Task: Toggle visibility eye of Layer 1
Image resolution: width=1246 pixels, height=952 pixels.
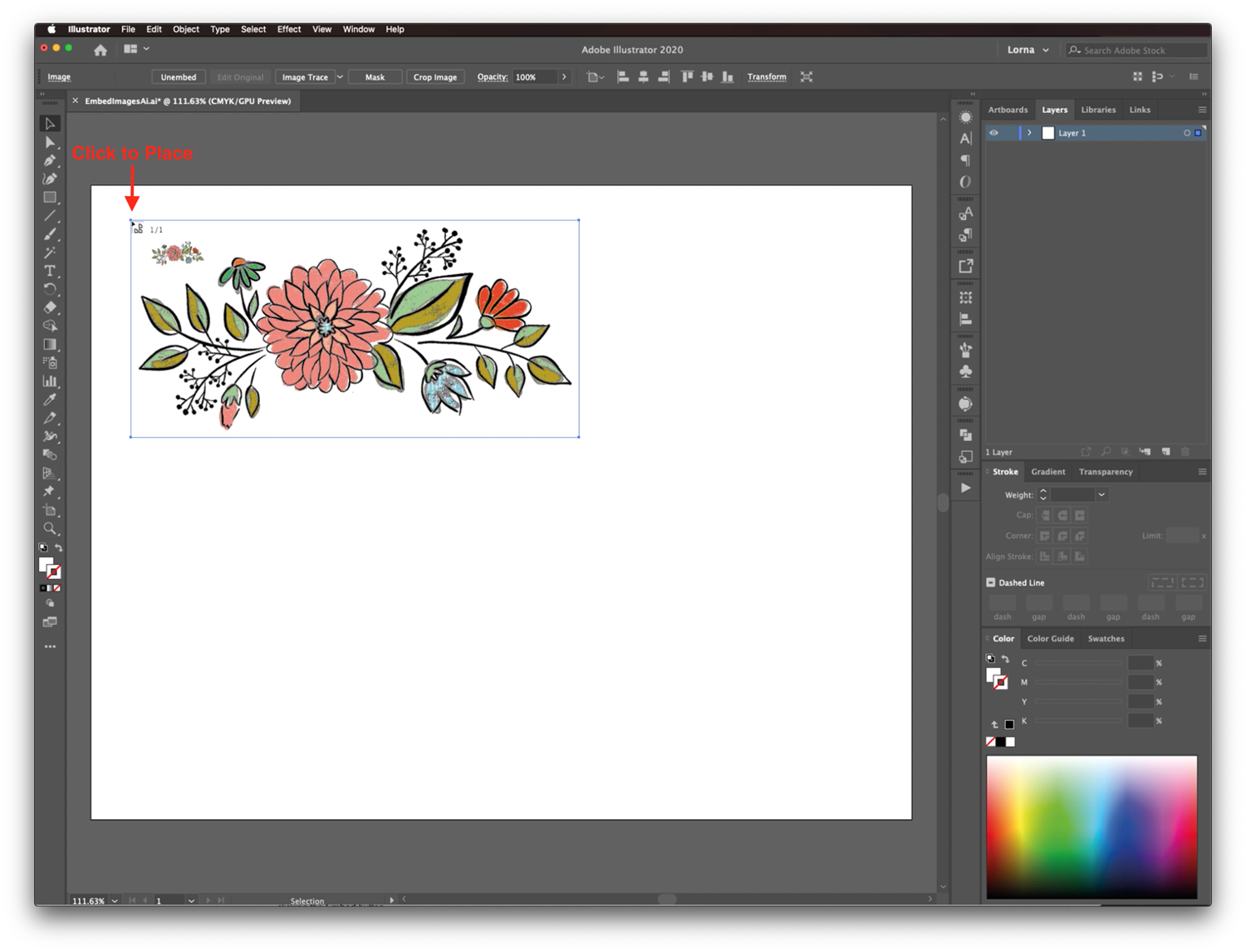Action: pyautogui.click(x=993, y=133)
